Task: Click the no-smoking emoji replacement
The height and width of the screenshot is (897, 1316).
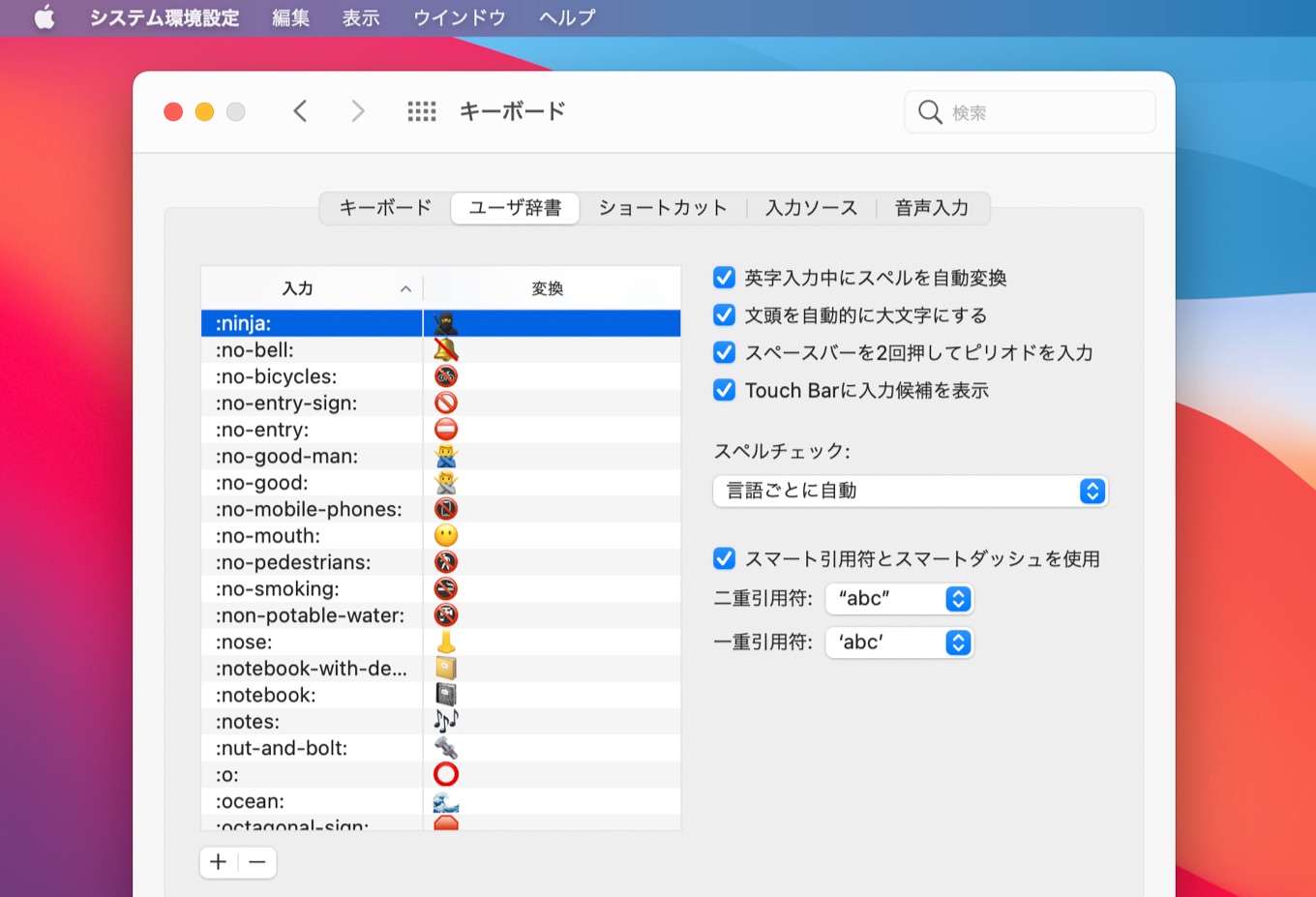Action: 446,588
